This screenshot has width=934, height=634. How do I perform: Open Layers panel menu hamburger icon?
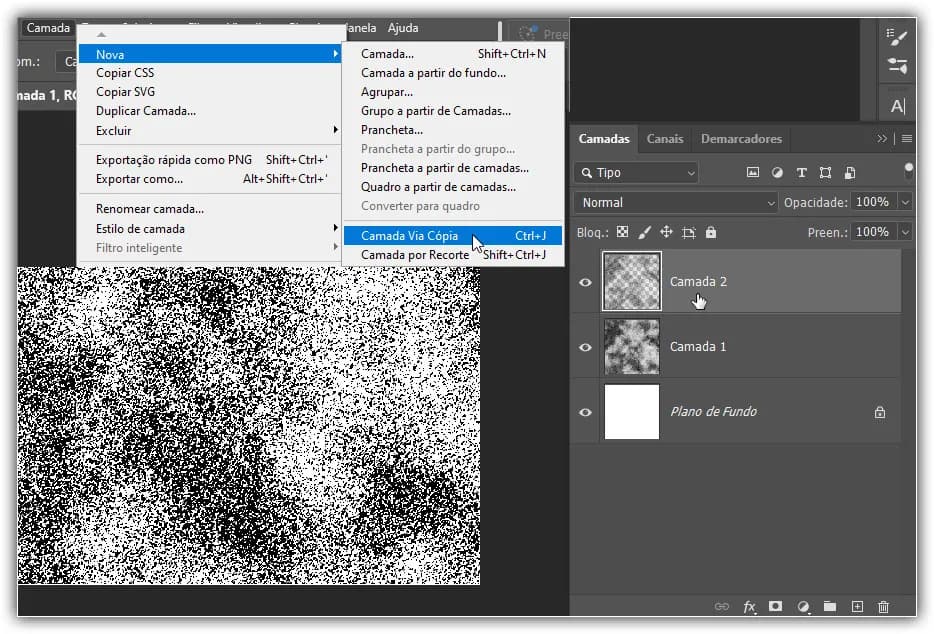[907, 139]
